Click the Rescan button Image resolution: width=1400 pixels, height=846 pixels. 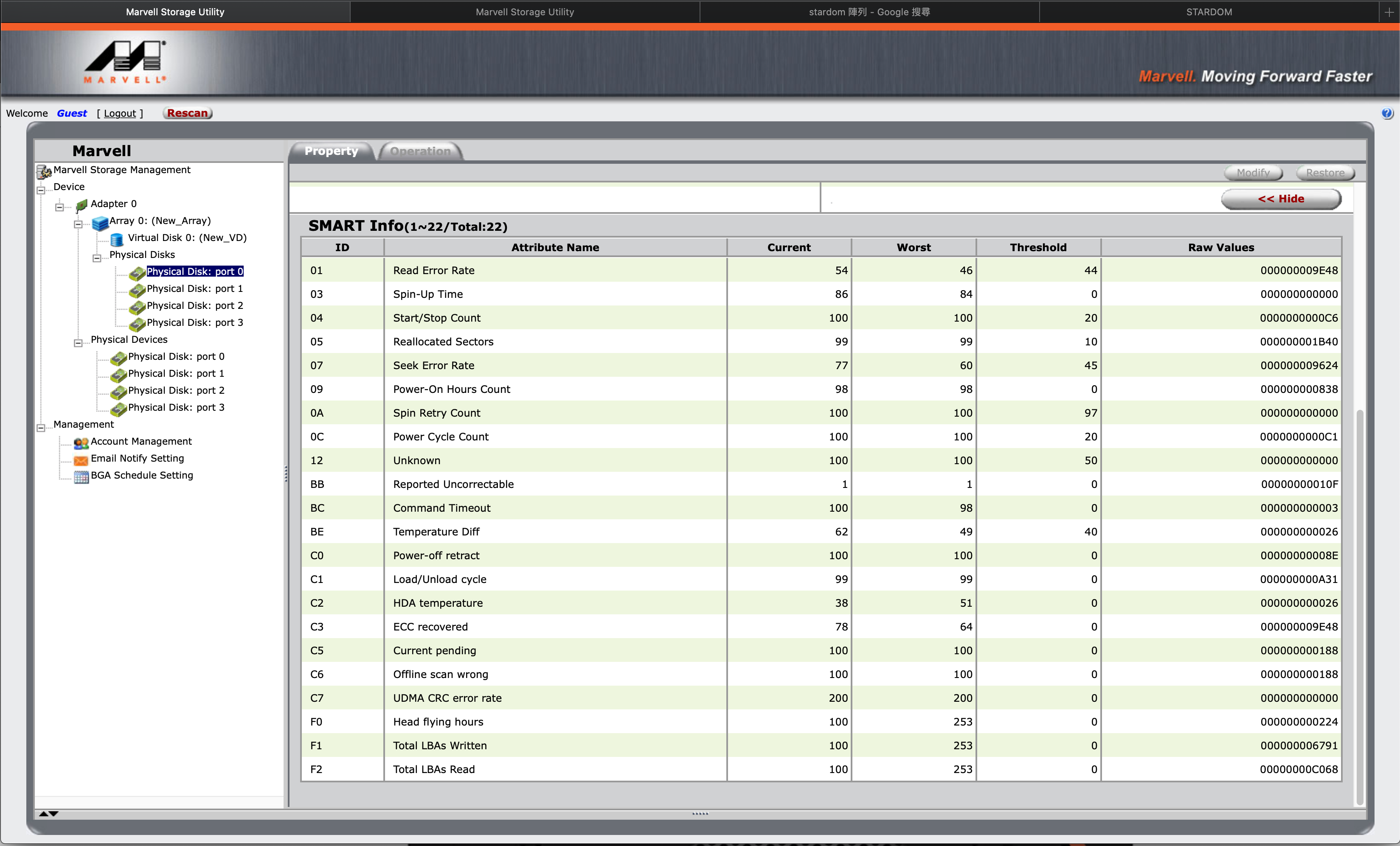coord(188,113)
